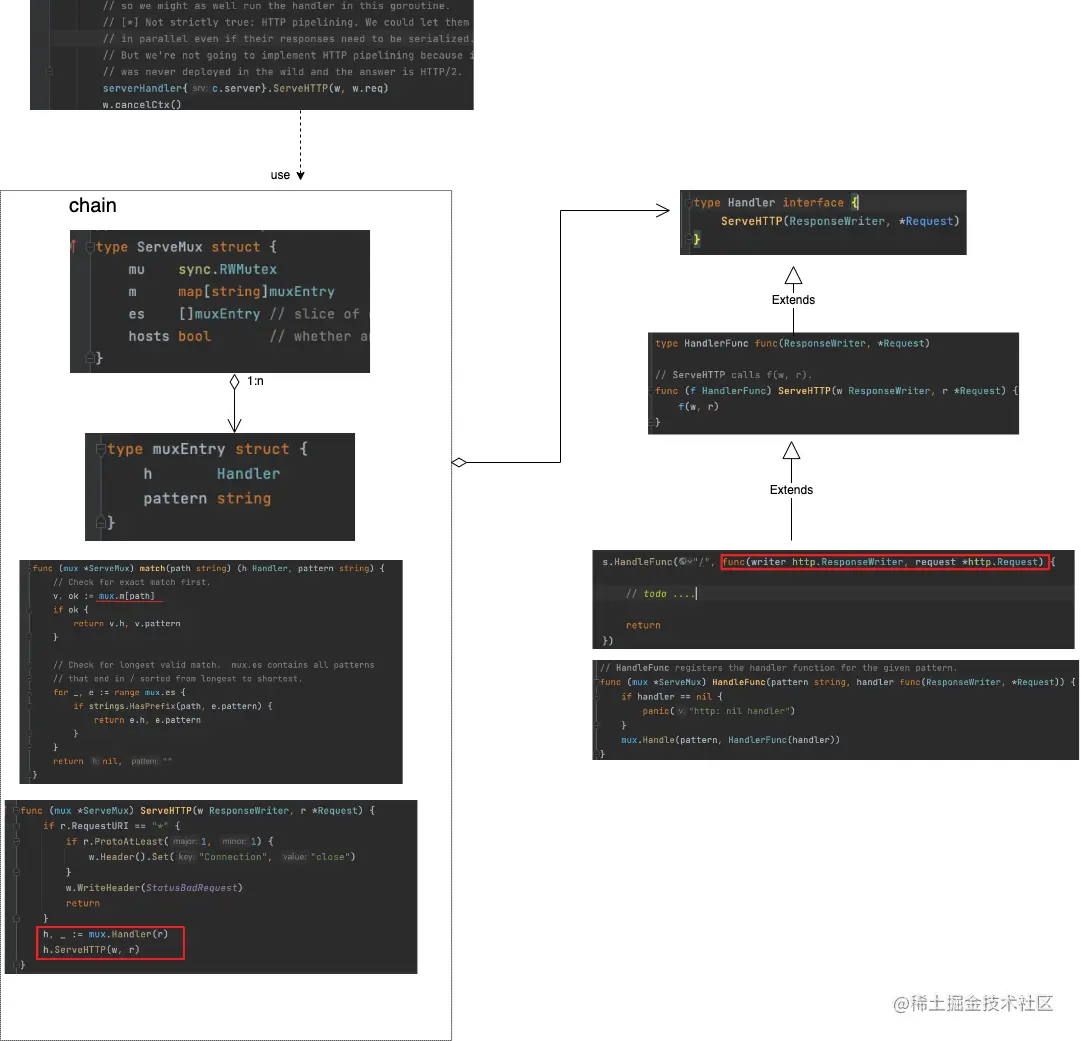Click the closing fold marker of muxEntry struct
The image size is (1081, 1041).
click(x=101, y=522)
